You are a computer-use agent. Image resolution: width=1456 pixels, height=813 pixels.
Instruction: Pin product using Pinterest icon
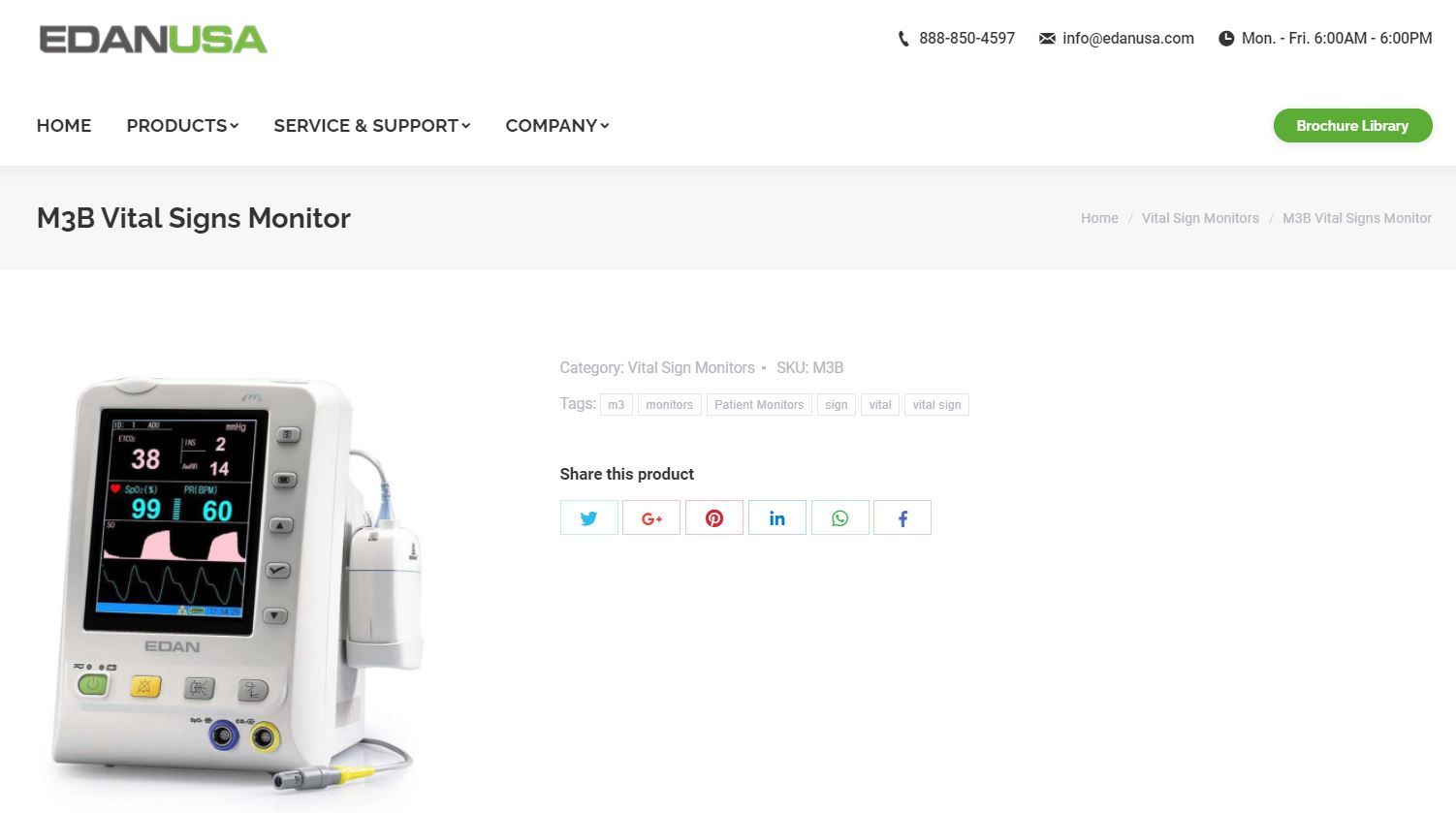[x=714, y=517]
